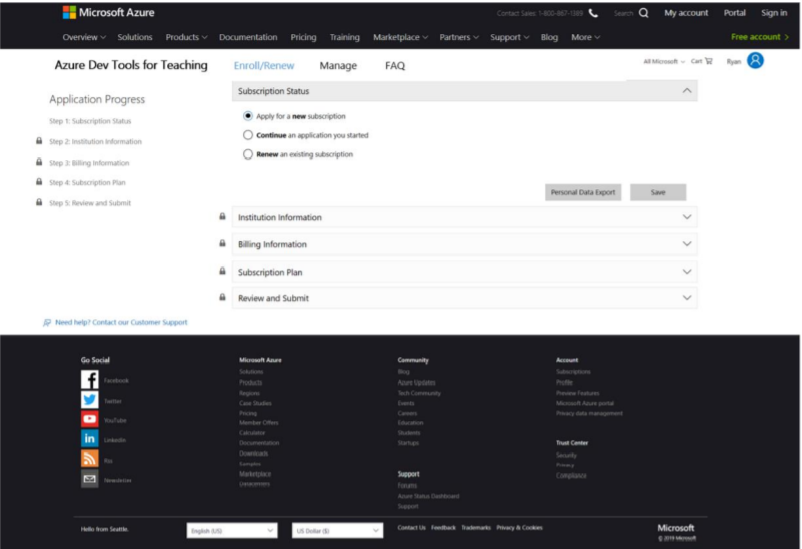
Task: Switch to the Manage tab
Action: (x=338, y=65)
